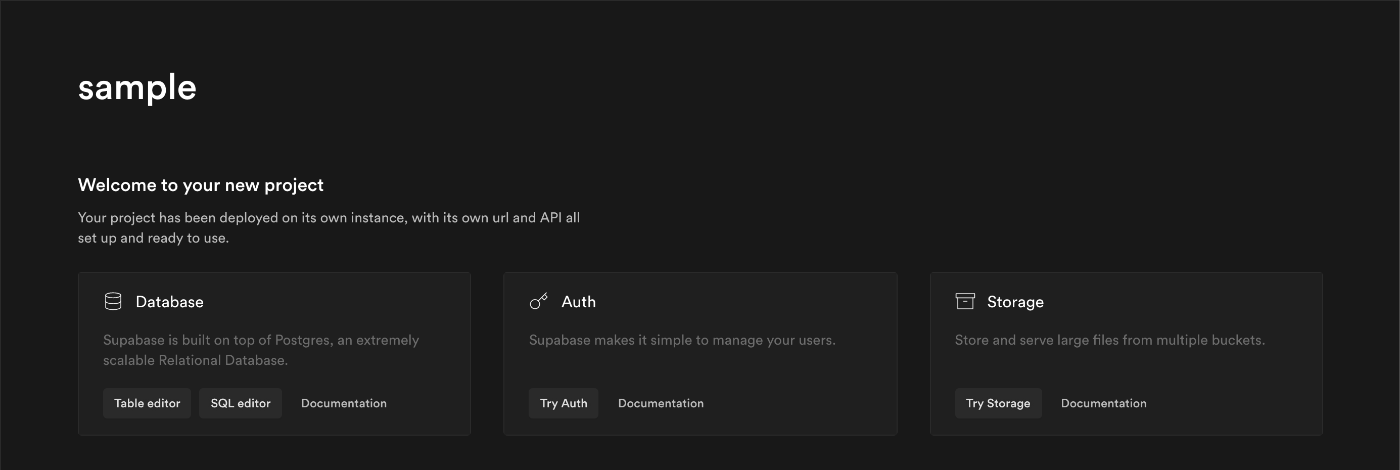Viewport: 1400px width, 470px height.
Task: Click the Try Auth button
Action: point(564,403)
